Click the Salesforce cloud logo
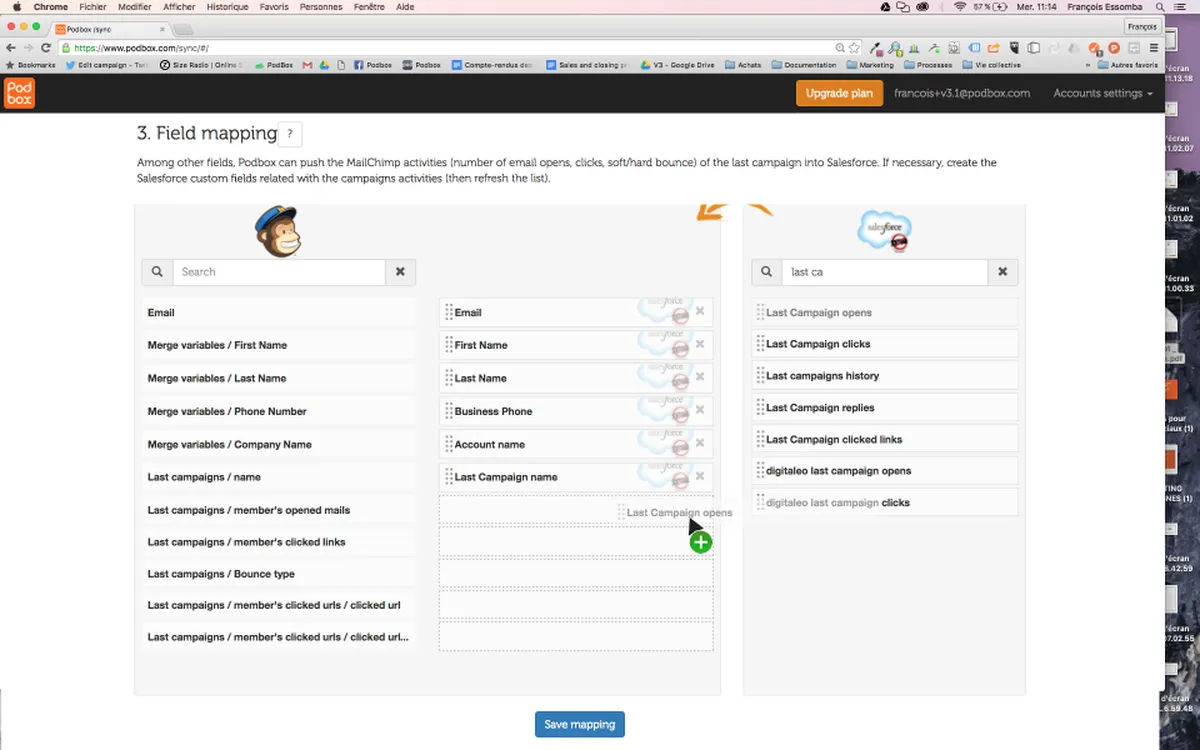The image size is (1200, 750). click(x=885, y=231)
